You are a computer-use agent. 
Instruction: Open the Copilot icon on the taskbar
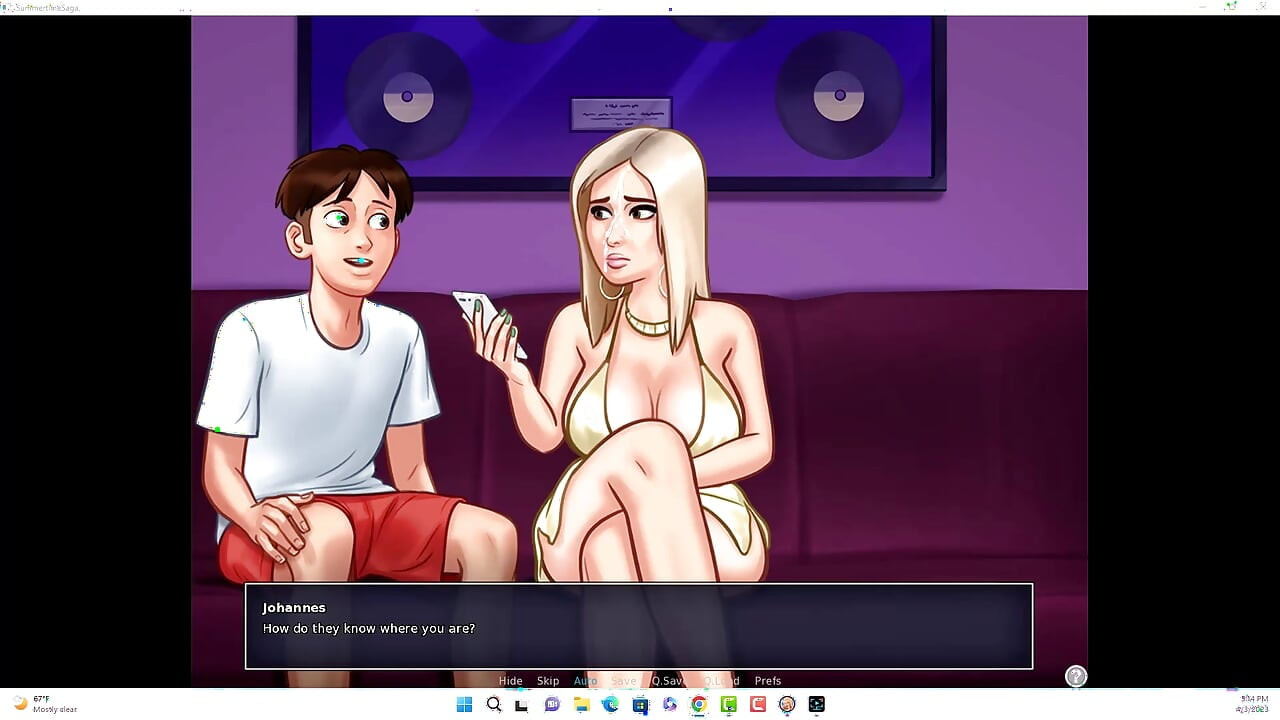669,705
